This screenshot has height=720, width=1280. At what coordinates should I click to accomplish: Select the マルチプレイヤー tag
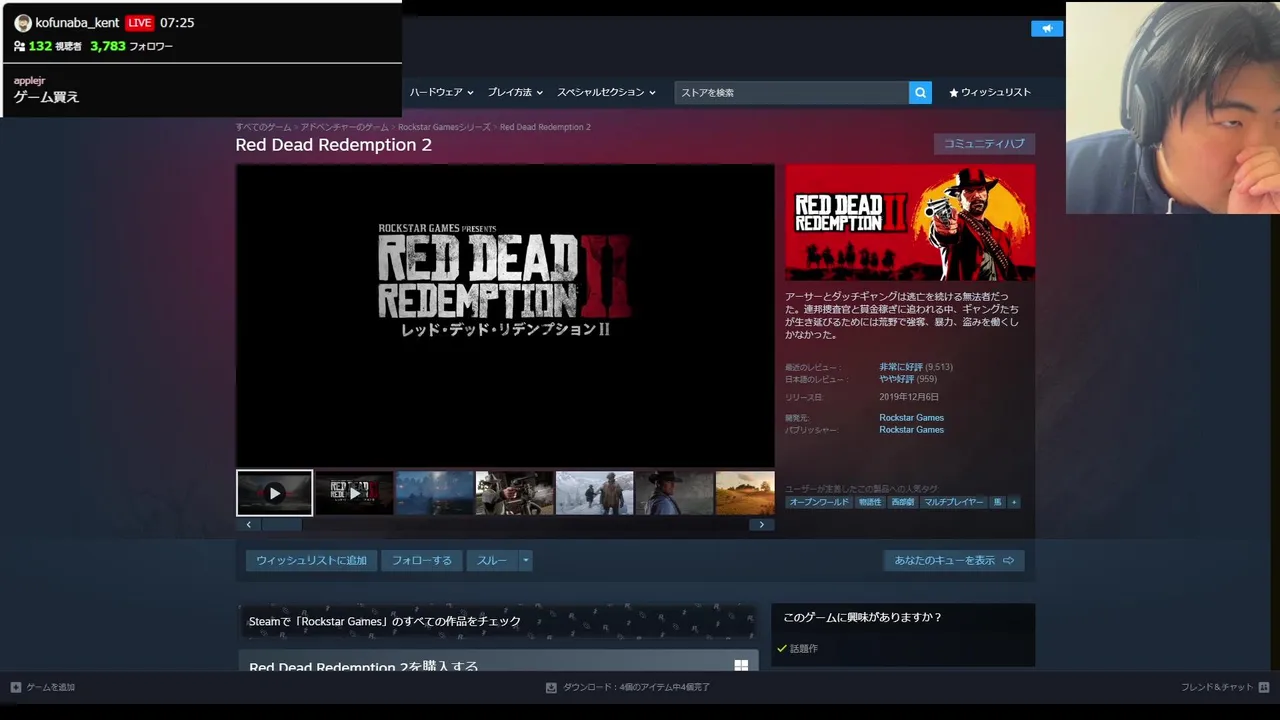(953, 502)
